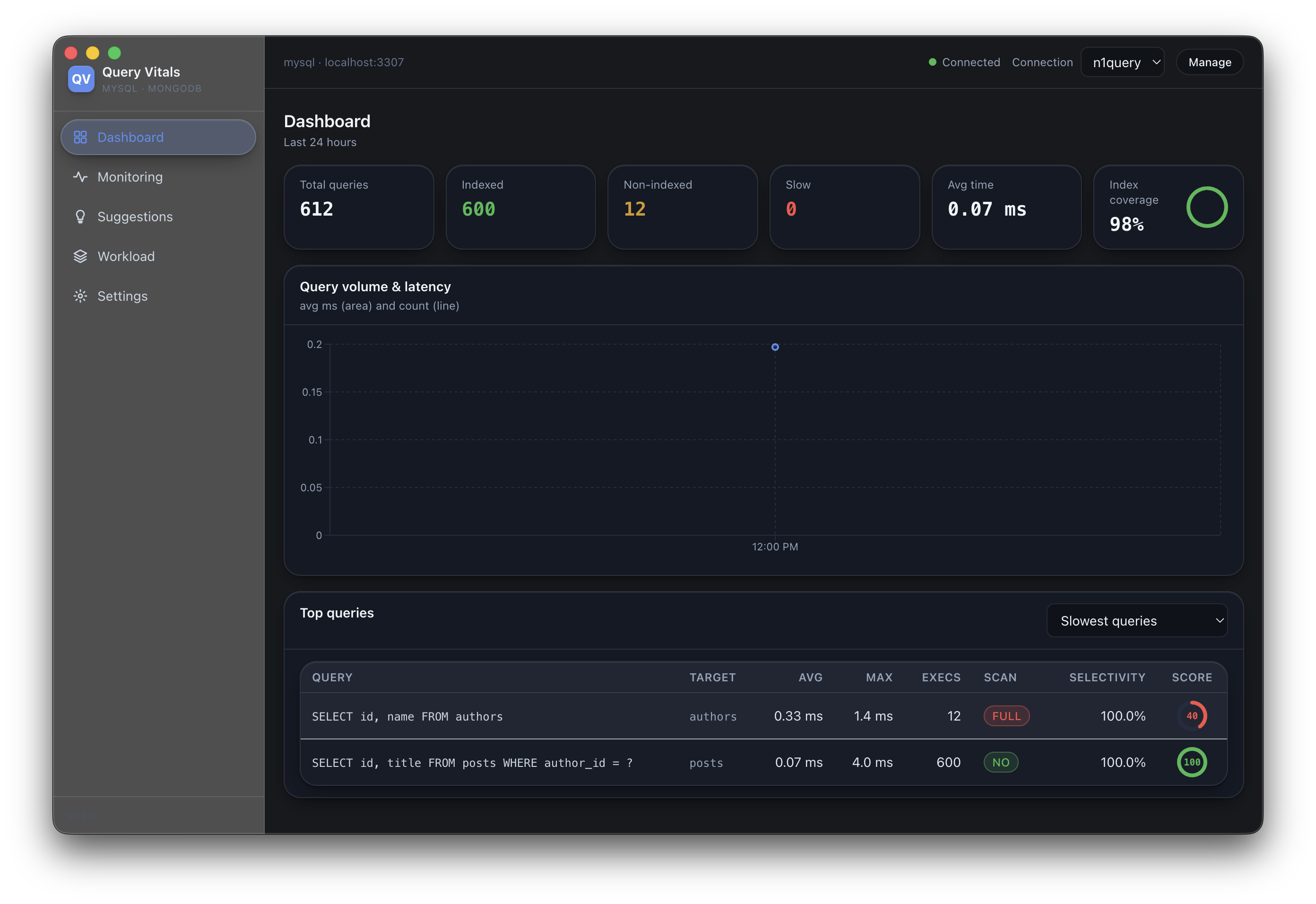This screenshot has height=904, width=1316.
Task: Click the 'Last 24 hours' subtitle
Action: point(320,142)
